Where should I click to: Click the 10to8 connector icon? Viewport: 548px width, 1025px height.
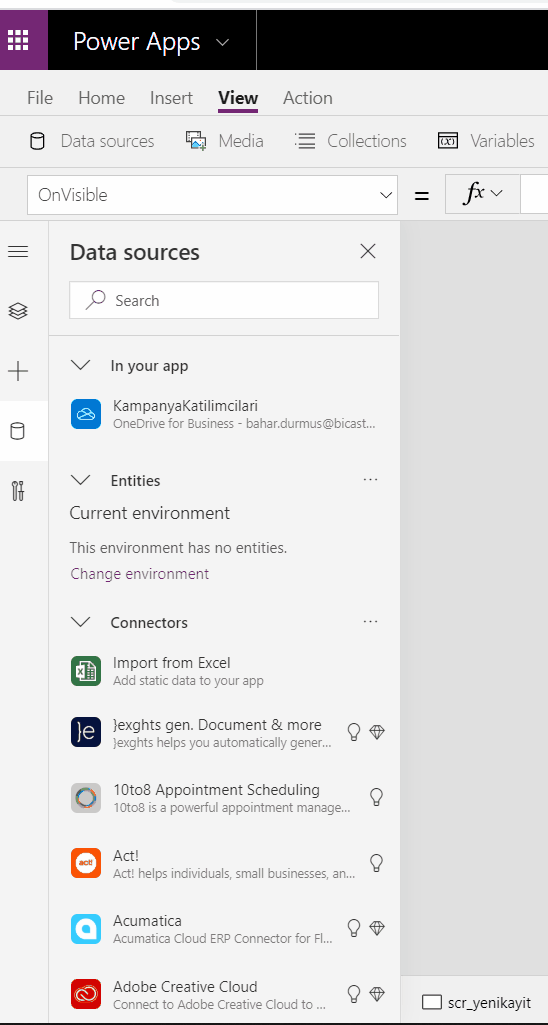pos(86,798)
